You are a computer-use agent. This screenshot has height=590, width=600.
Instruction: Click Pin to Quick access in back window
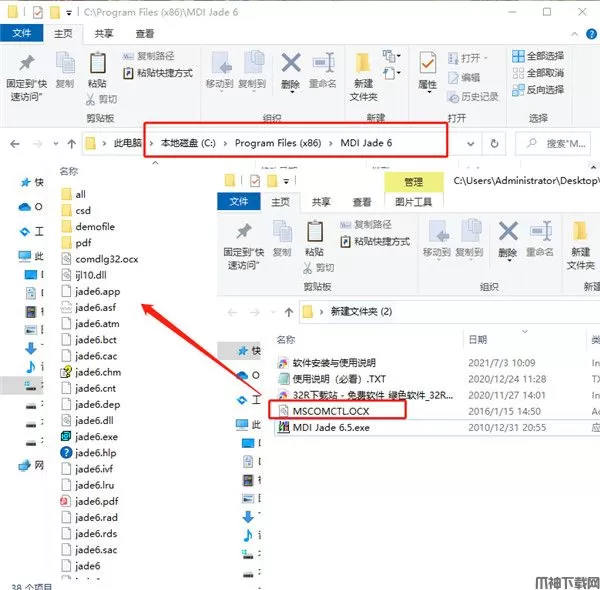click(26, 78)
